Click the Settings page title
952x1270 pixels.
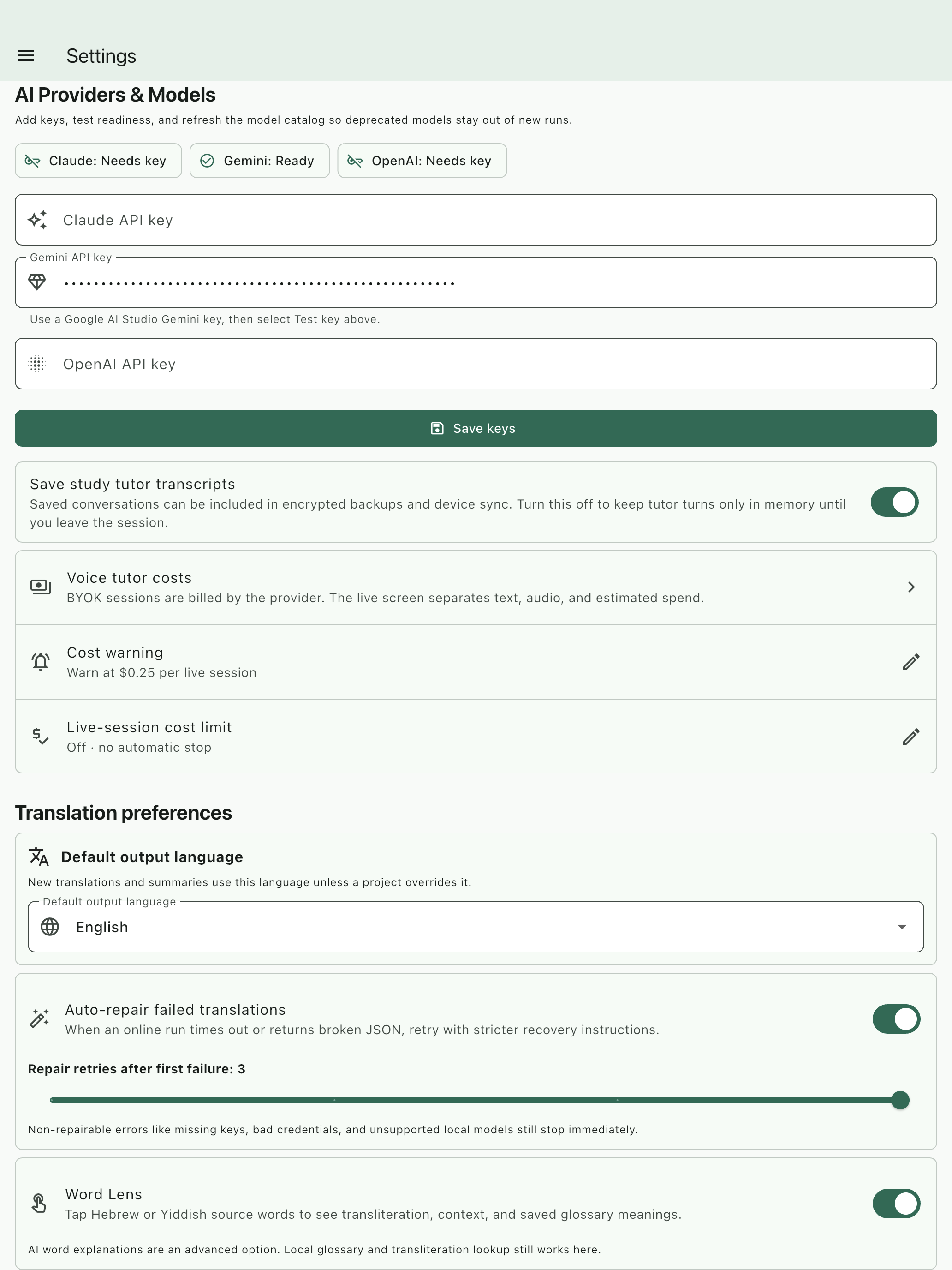coord(101,56)
